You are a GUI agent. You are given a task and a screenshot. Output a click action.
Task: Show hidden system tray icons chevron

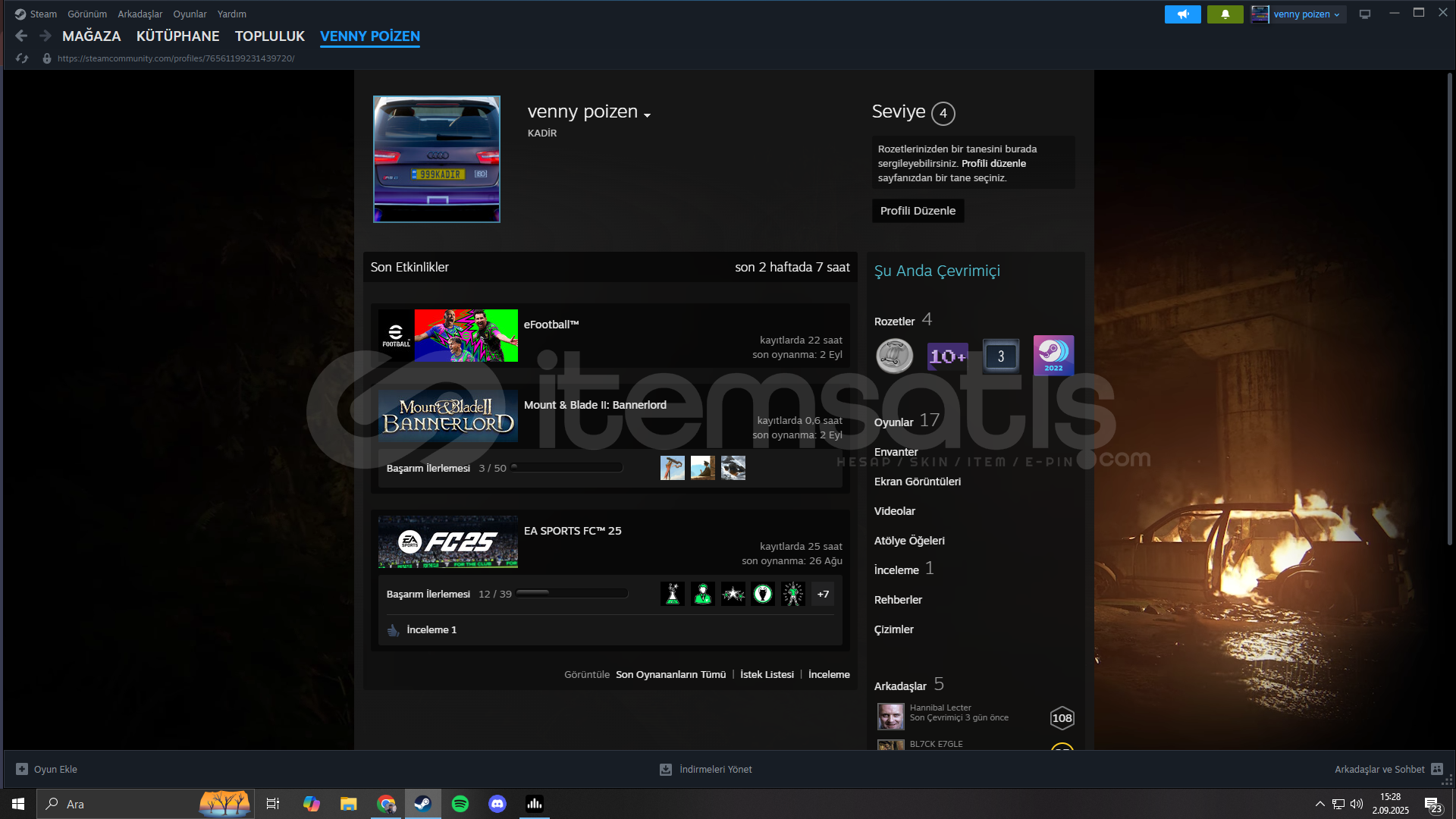pyautogui.click(x=1319, y=804)
